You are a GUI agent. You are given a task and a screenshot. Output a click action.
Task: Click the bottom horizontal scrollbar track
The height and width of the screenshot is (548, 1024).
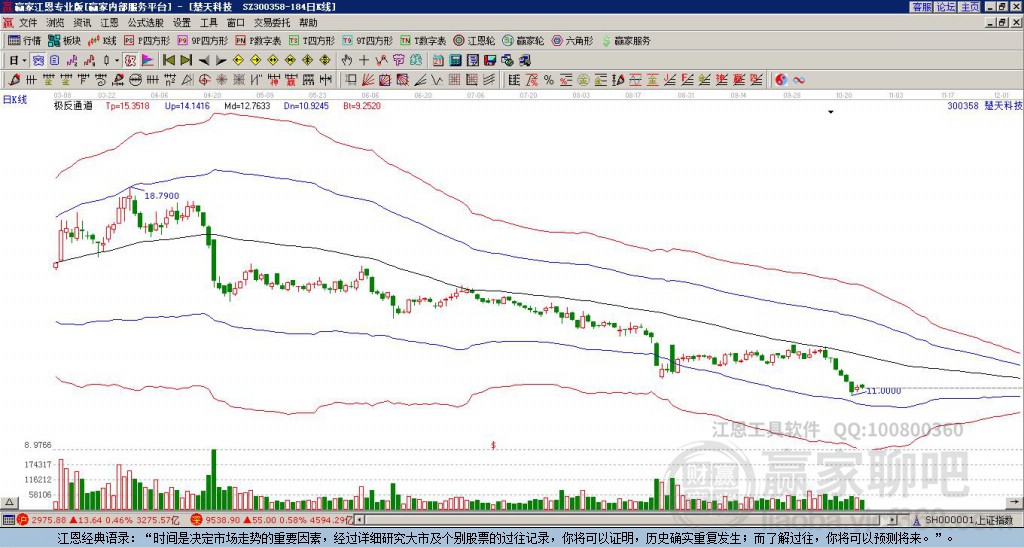(x=626, y=520)
